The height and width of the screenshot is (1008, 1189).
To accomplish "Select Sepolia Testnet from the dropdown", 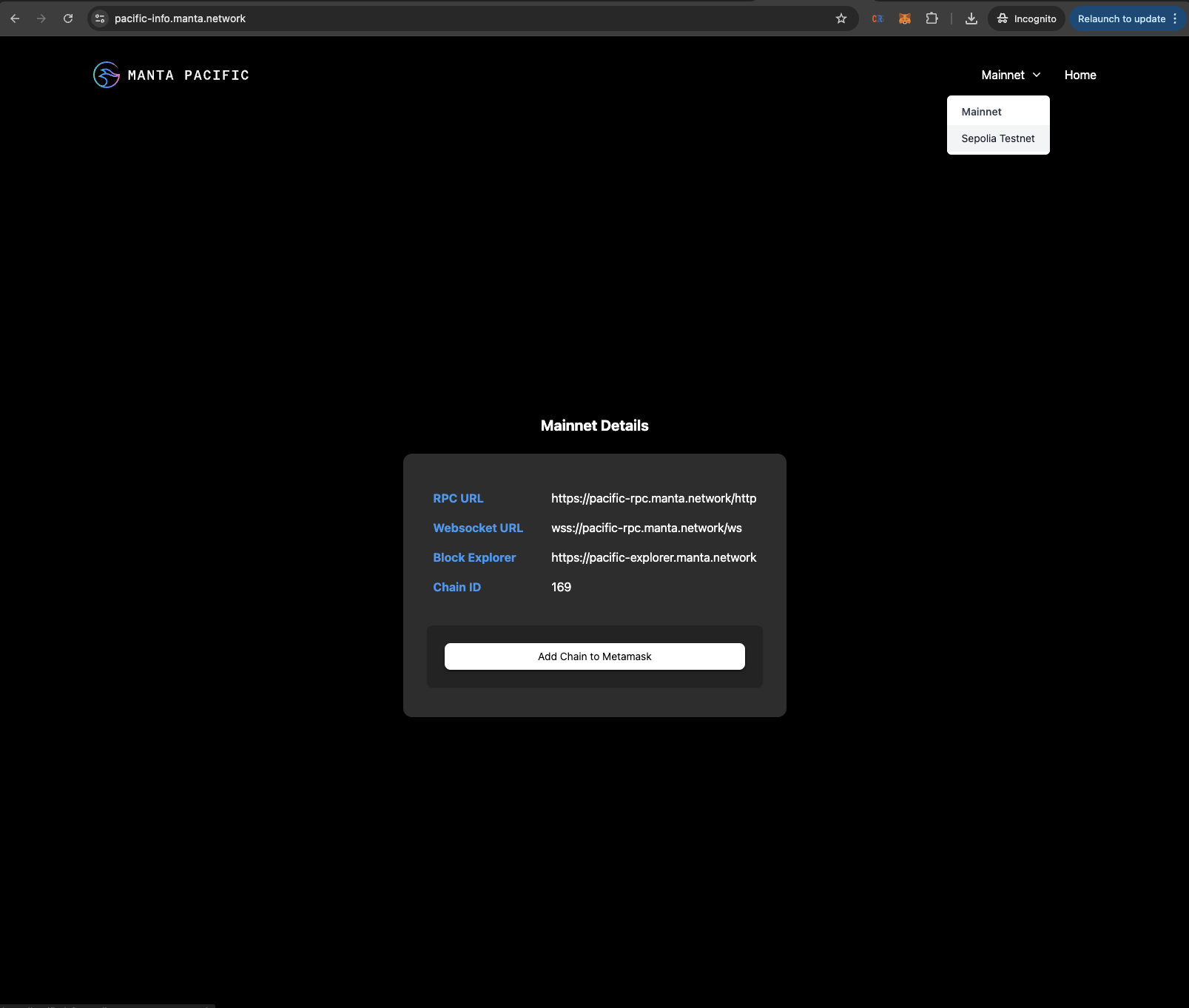I will pyautogui.click(x=998, y=138).
